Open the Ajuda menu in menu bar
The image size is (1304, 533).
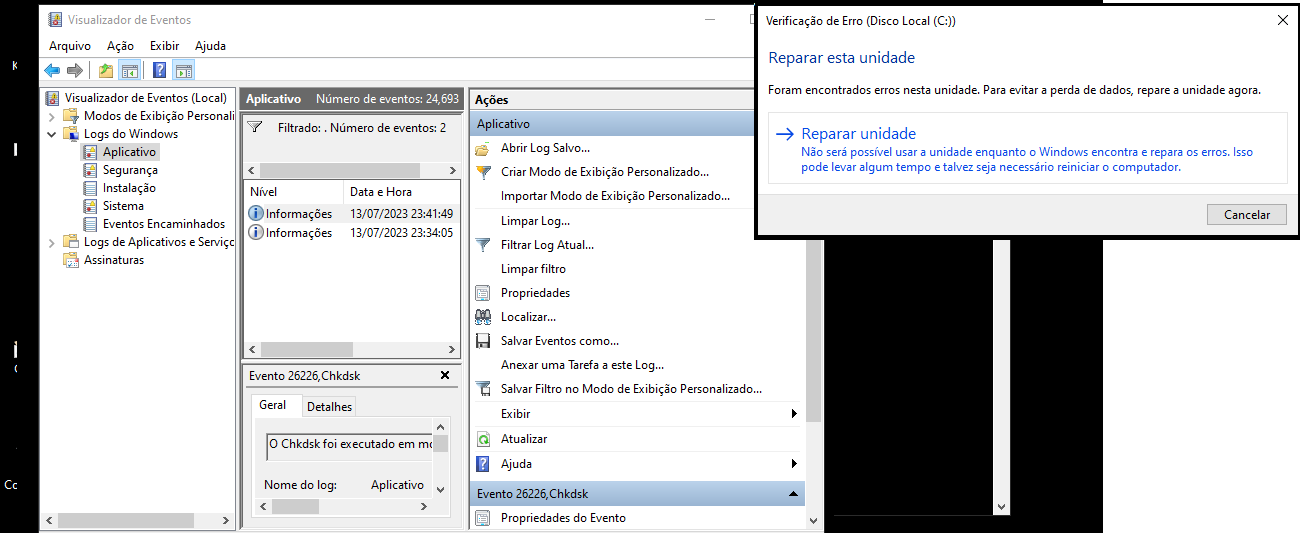pyautogui.click(x=210, y=46)
